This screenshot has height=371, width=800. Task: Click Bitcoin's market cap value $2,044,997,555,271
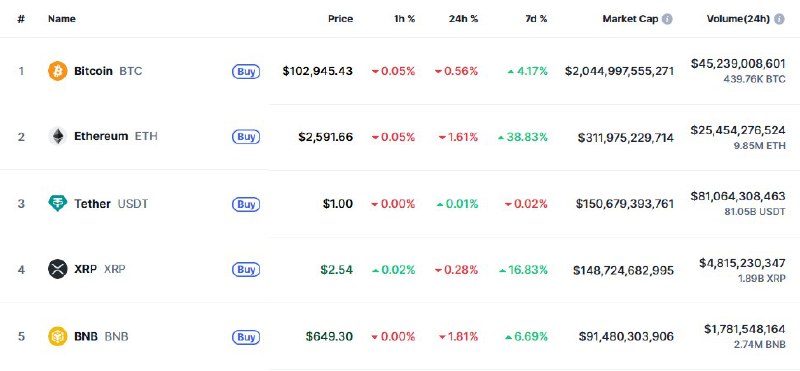(x=619, y=71)
